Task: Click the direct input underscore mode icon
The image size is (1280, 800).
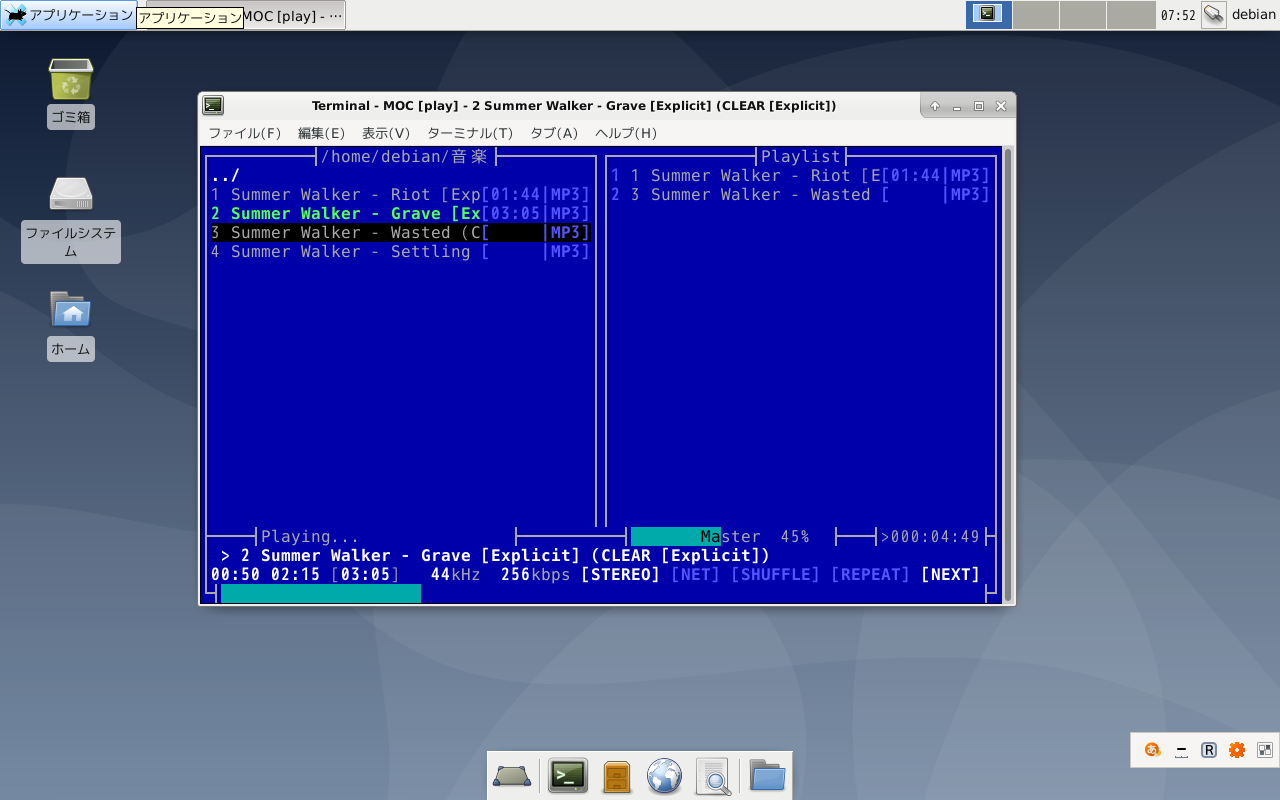Action: 1181,750
